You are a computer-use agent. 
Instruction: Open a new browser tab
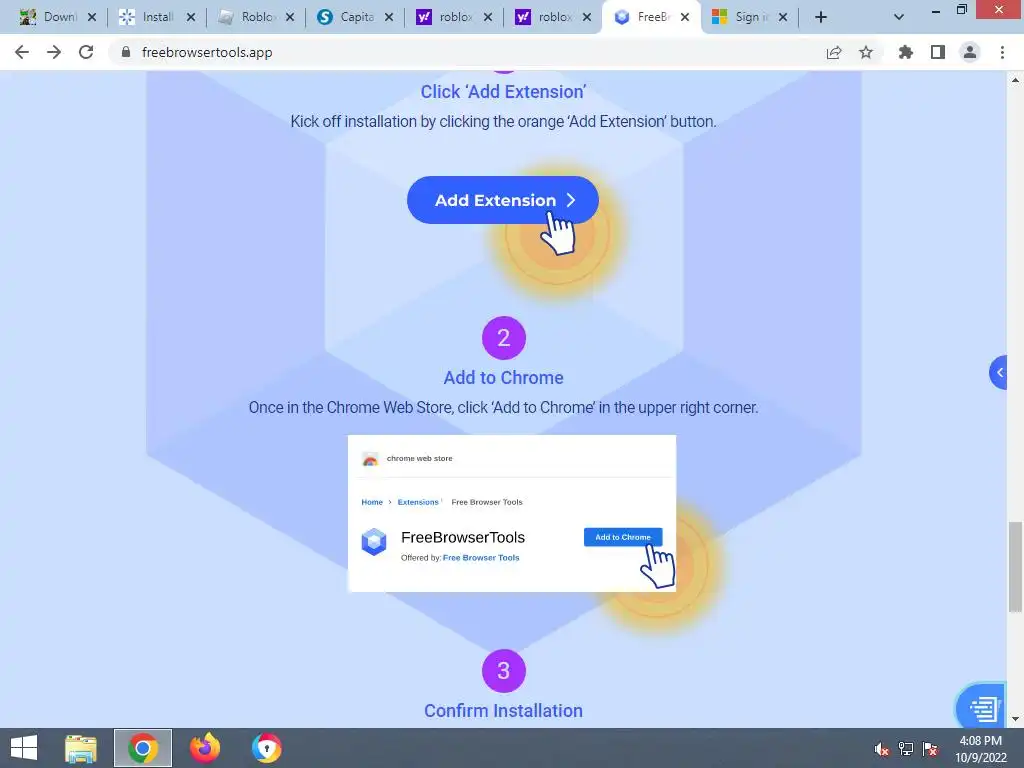tap(821, 18)
